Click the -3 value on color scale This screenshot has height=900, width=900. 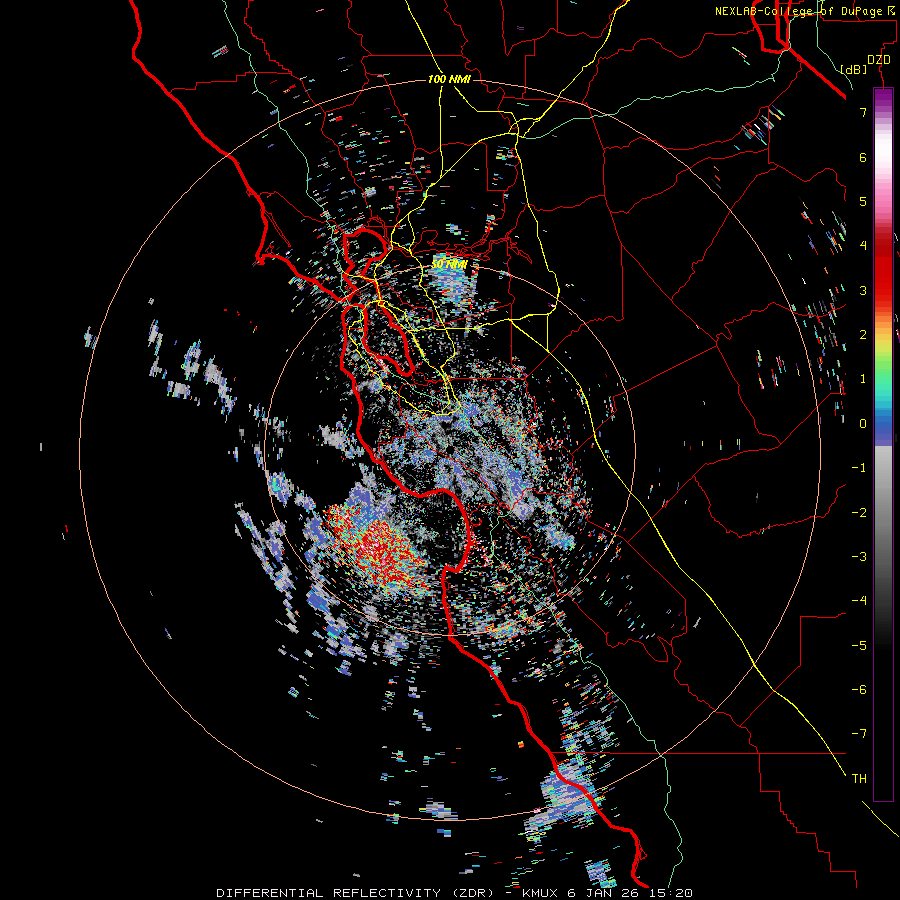point(859,556)
